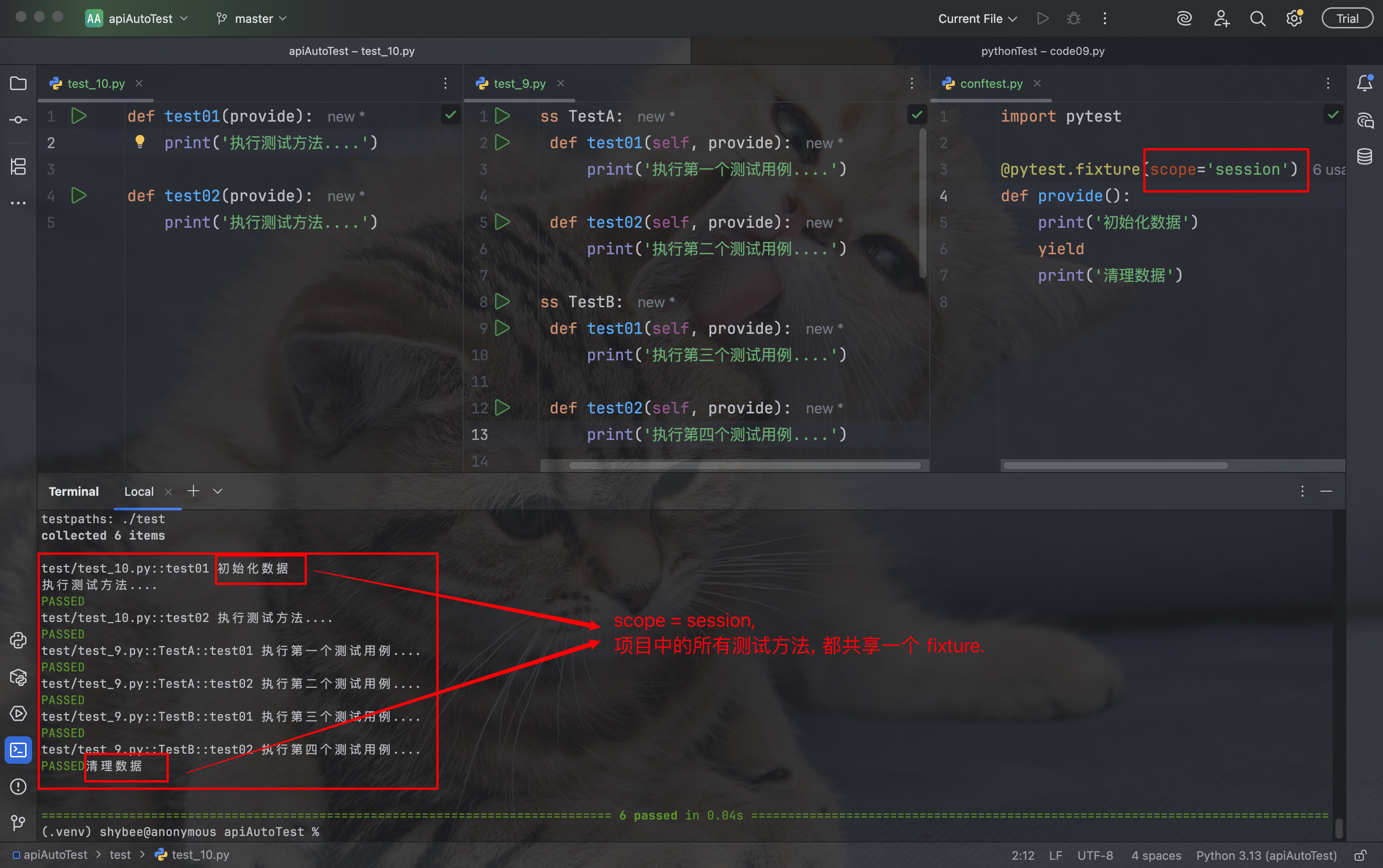Screen dimensions: 1383x868
Task: Open the Database tool window
Action: (1365, 156)
